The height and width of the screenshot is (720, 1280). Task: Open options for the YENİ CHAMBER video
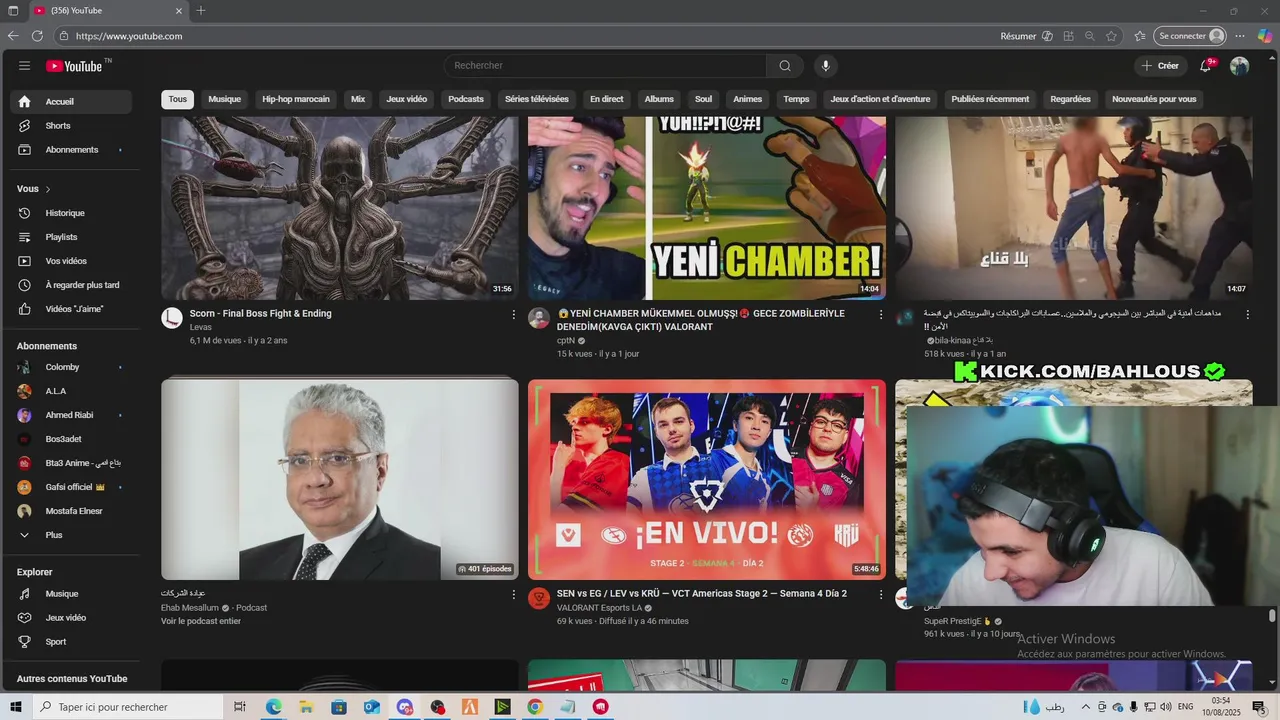click(x=881, y=314)
